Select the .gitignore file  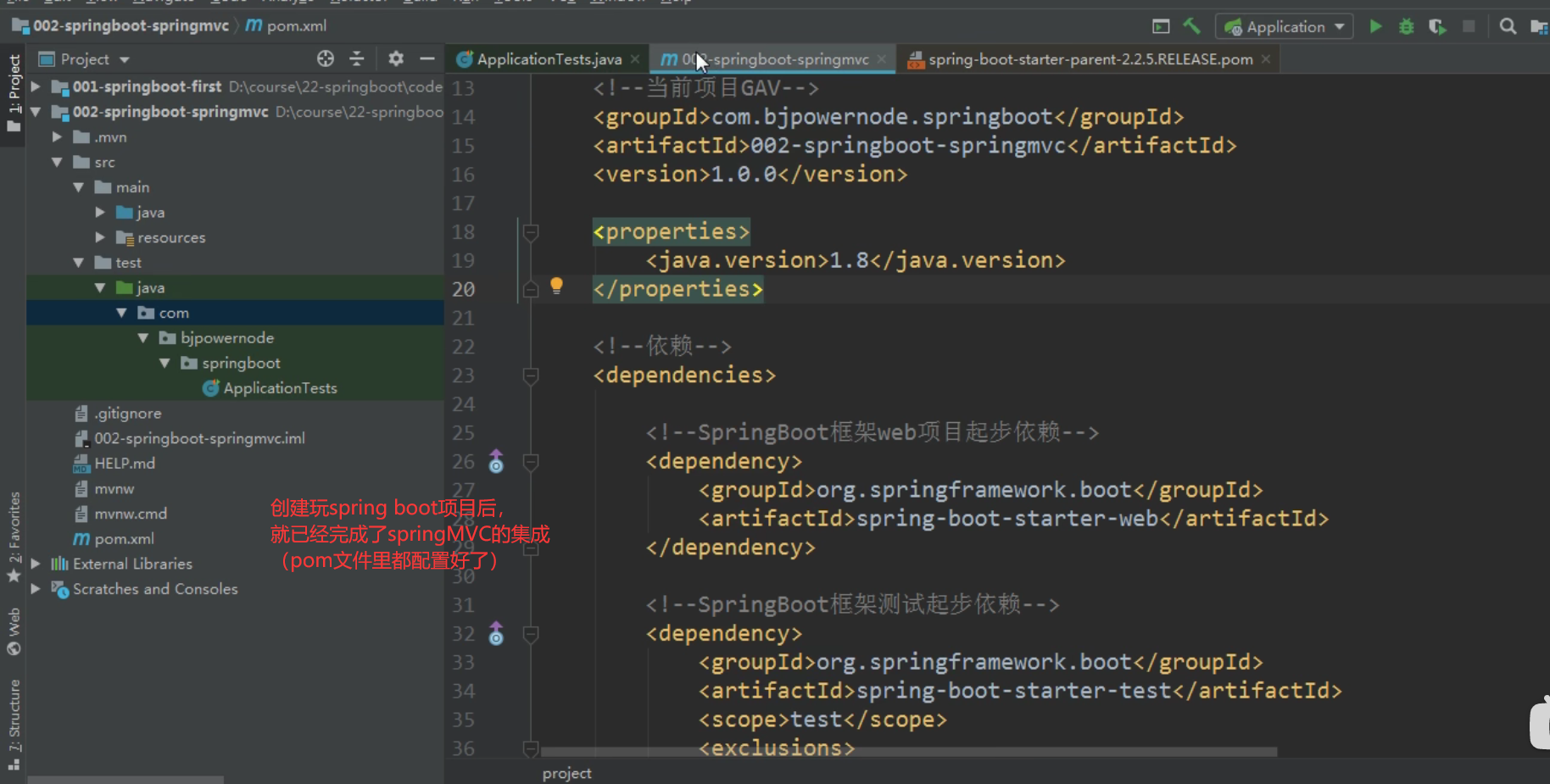pos(117,414)
